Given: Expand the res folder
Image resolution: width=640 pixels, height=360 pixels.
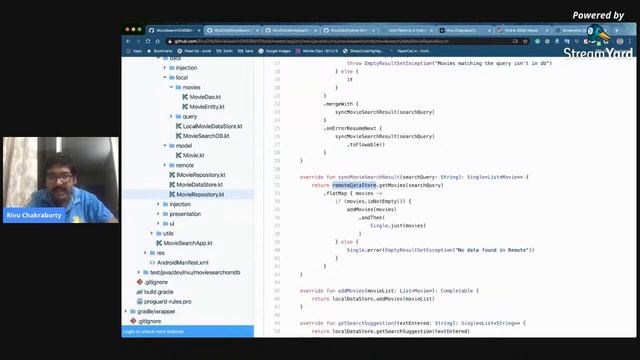Looking at the screenshot, I should coord(145,253).
